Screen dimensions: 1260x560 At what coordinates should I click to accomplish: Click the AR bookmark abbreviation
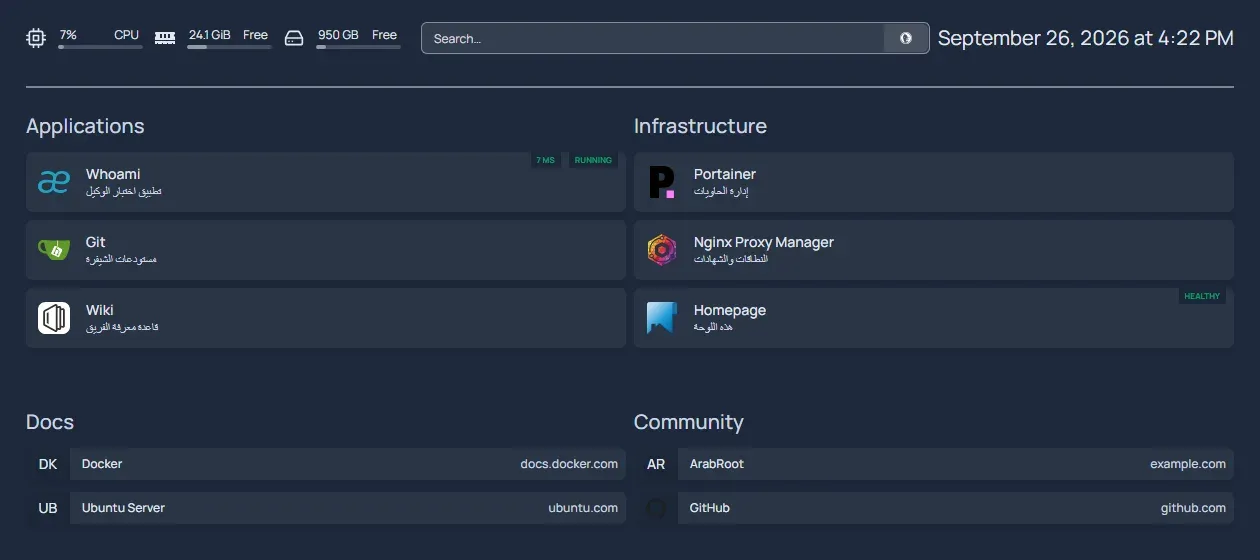(x=656, y=464)
